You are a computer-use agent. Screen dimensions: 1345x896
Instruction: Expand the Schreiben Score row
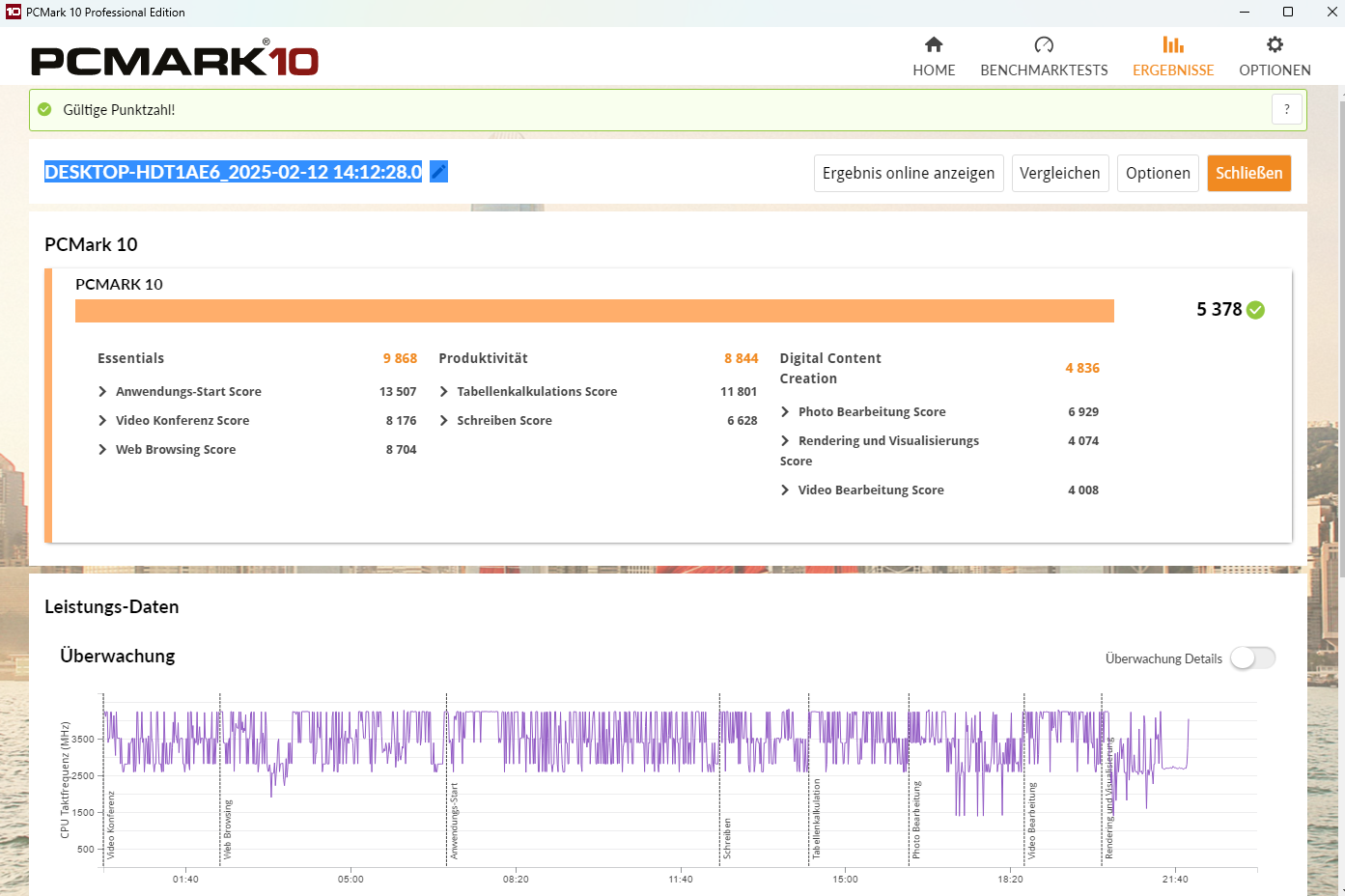click(x=444, y=421)
